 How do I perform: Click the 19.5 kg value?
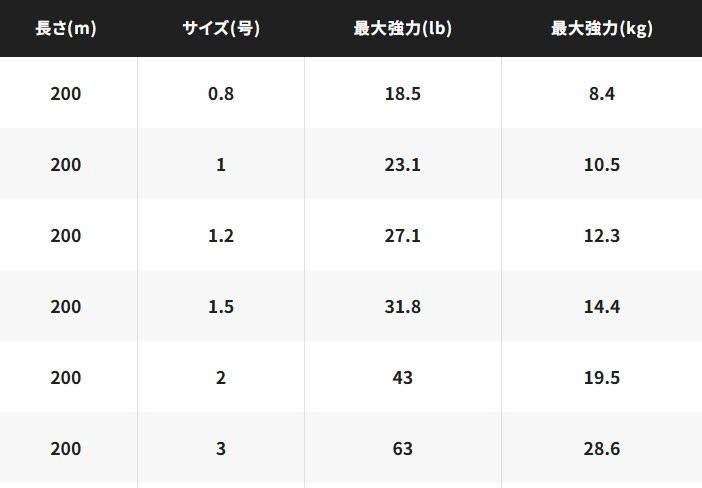click(601, 378)
